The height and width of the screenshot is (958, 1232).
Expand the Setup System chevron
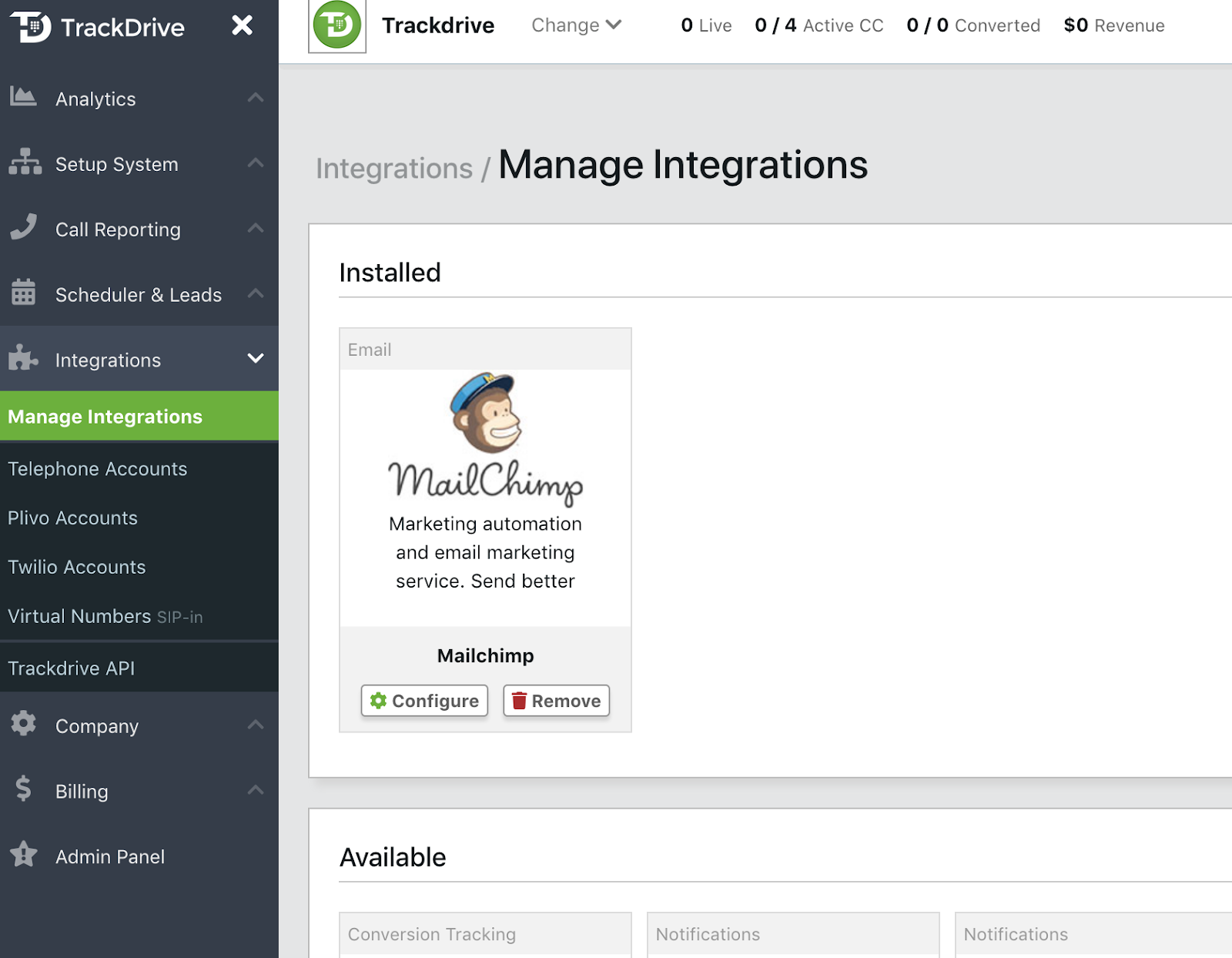point(256,163)
